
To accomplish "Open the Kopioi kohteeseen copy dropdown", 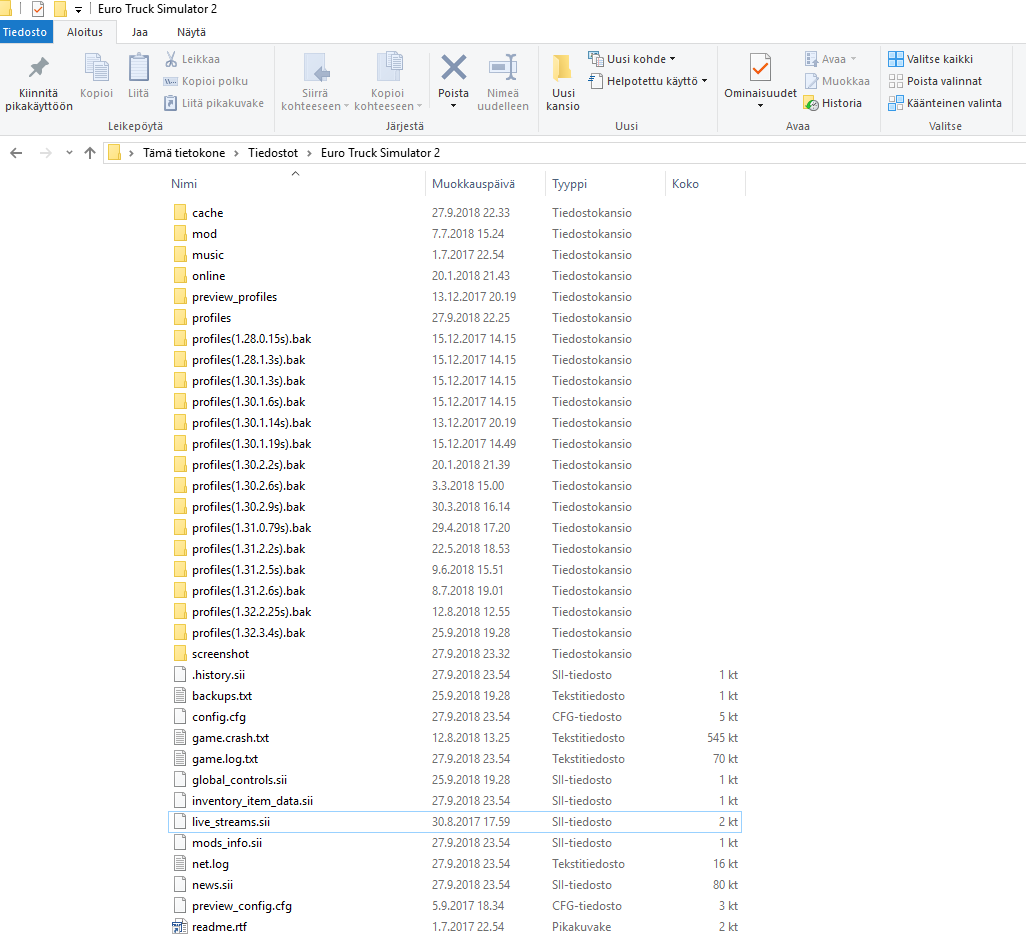I will tap(387, 99).
